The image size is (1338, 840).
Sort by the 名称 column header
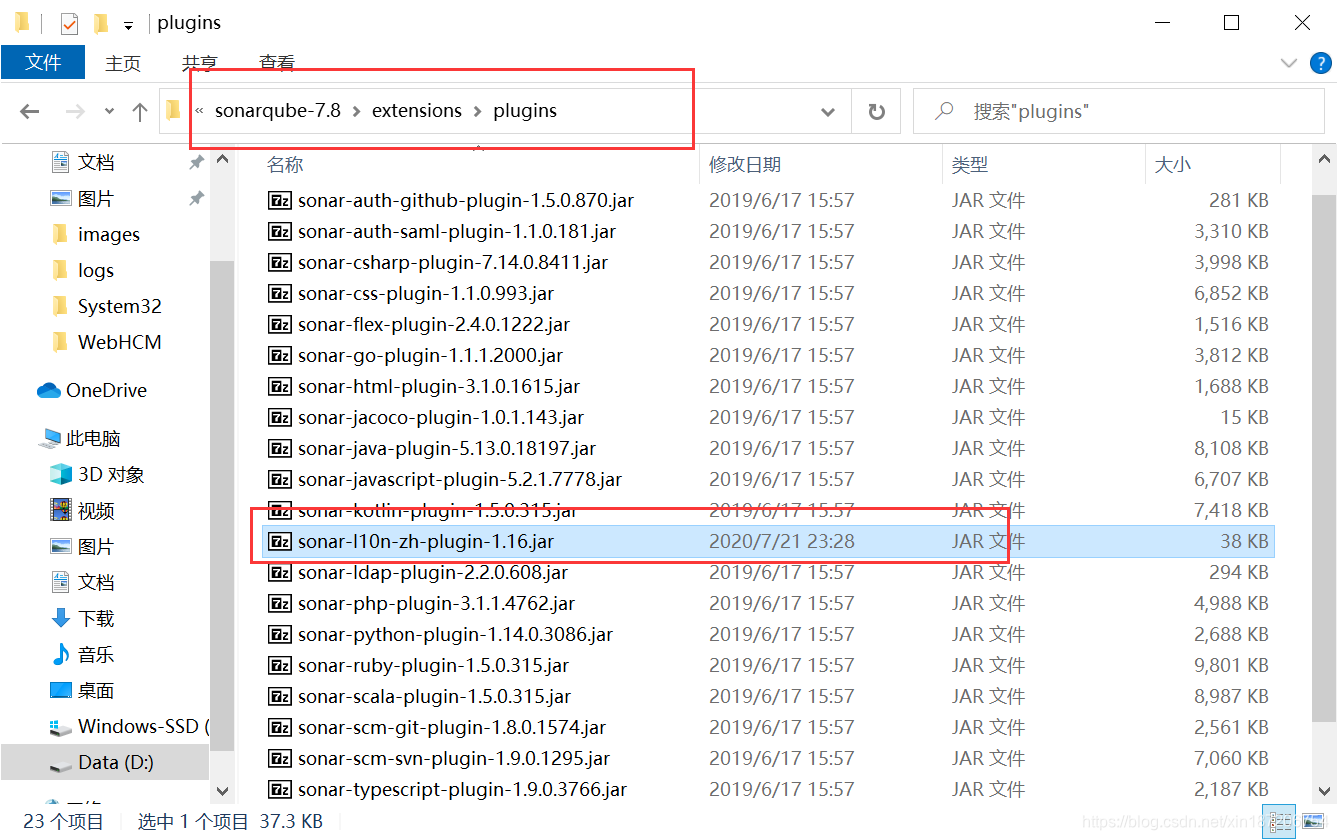click(286, 165)
